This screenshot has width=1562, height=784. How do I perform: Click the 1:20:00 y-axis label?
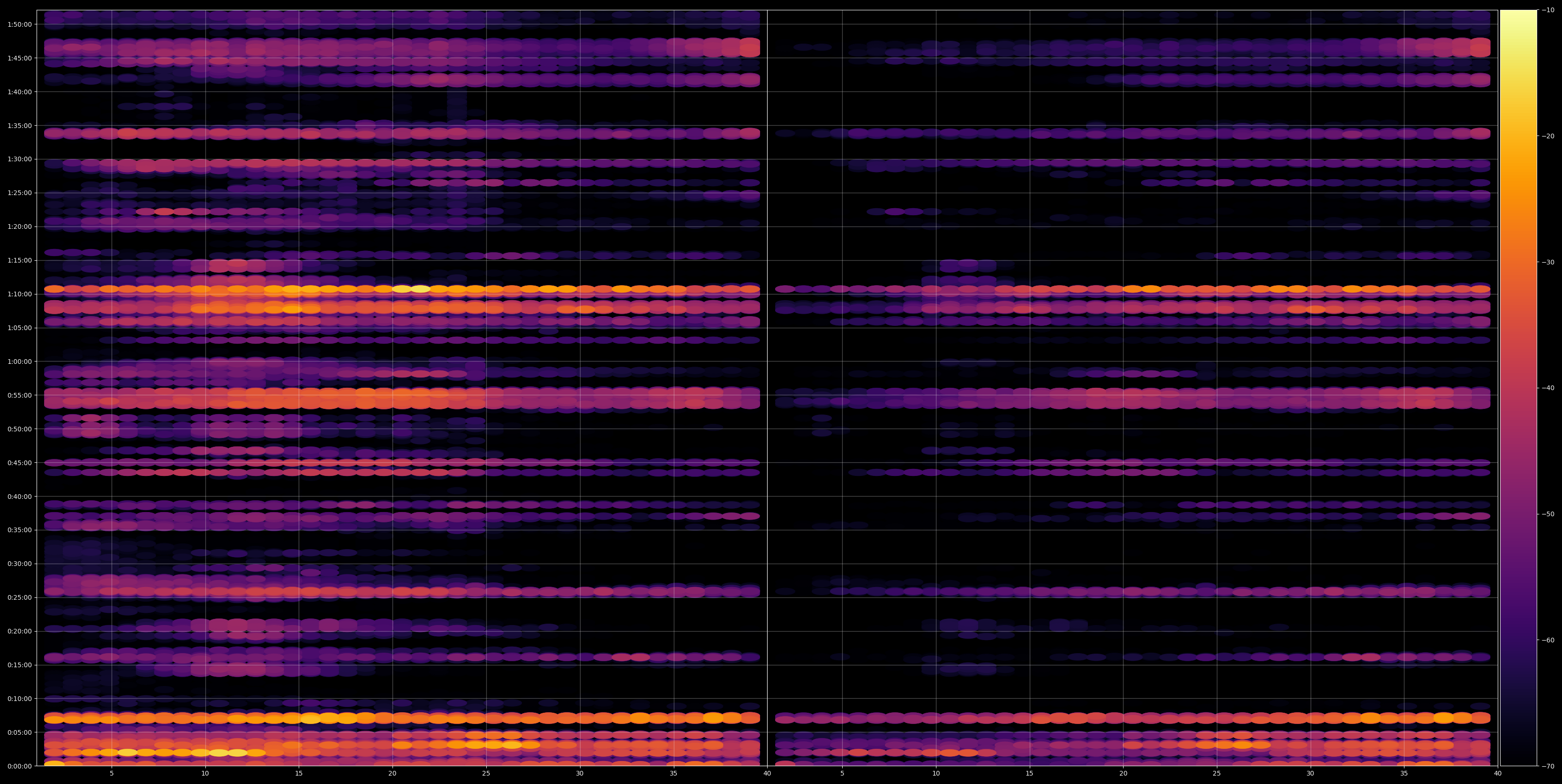pyautogui.click(x=19, y=227)
